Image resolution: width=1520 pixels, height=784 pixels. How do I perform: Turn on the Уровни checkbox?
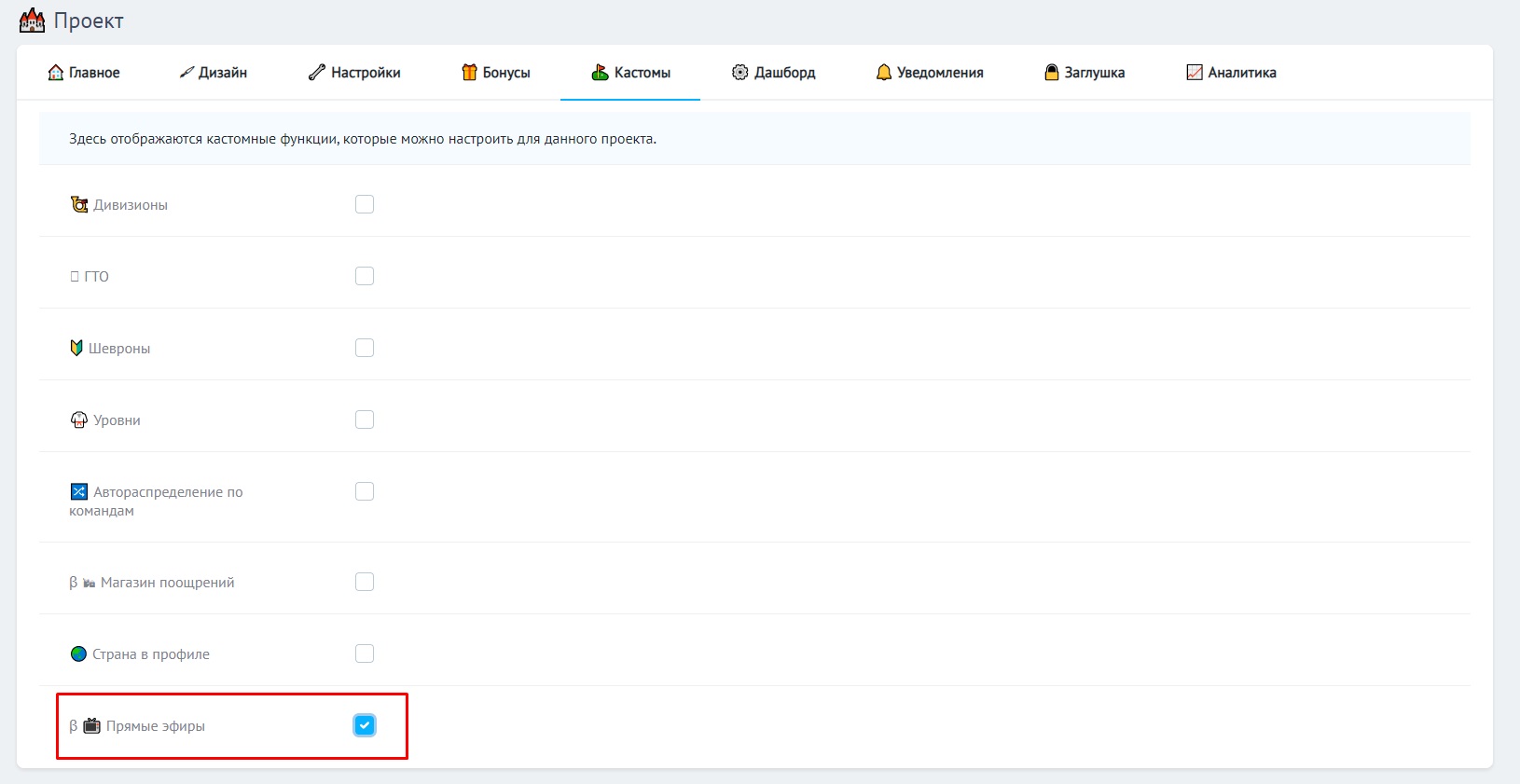[365, 420]
